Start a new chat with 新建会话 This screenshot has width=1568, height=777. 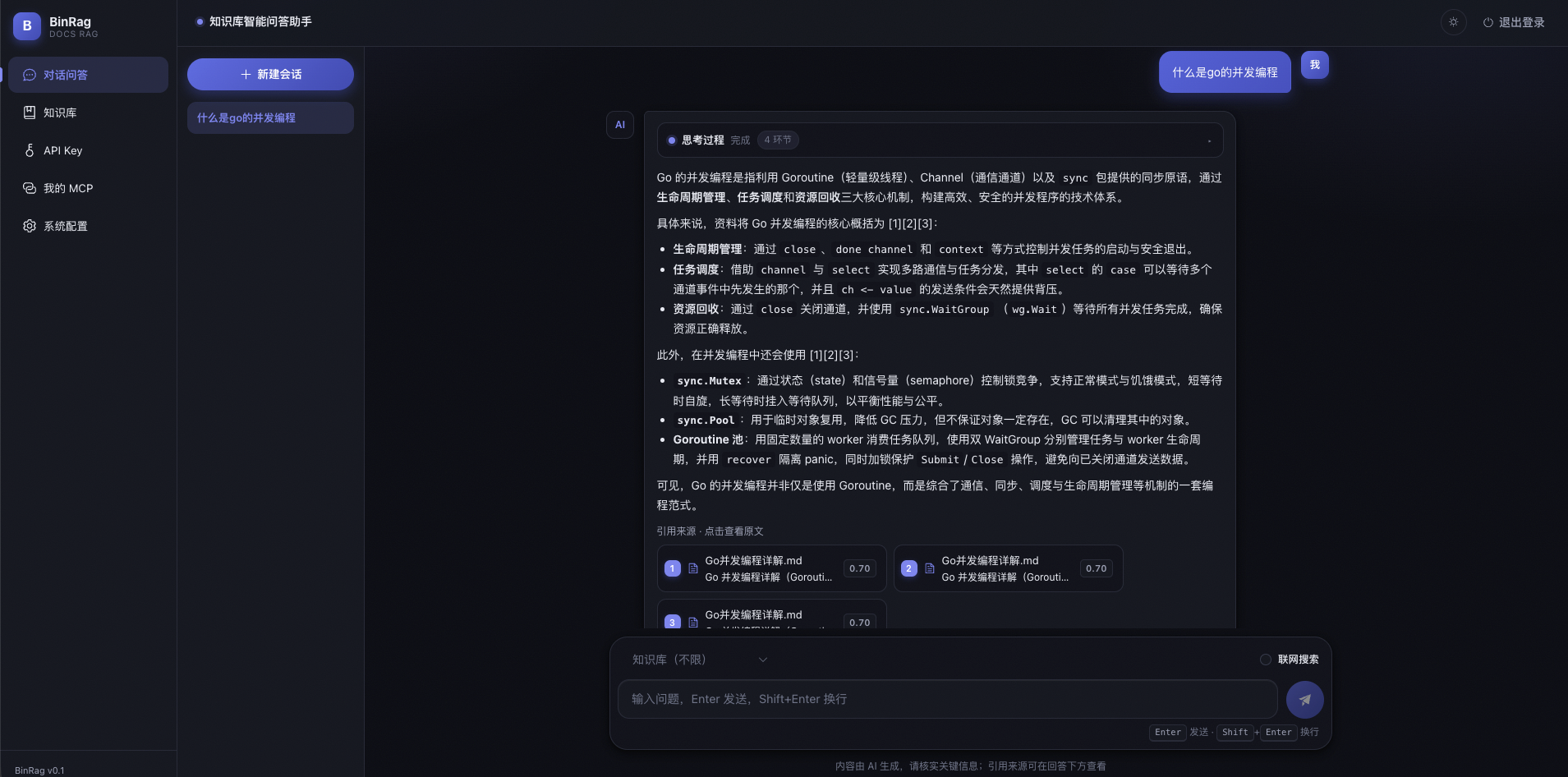[x=270, y=74]
